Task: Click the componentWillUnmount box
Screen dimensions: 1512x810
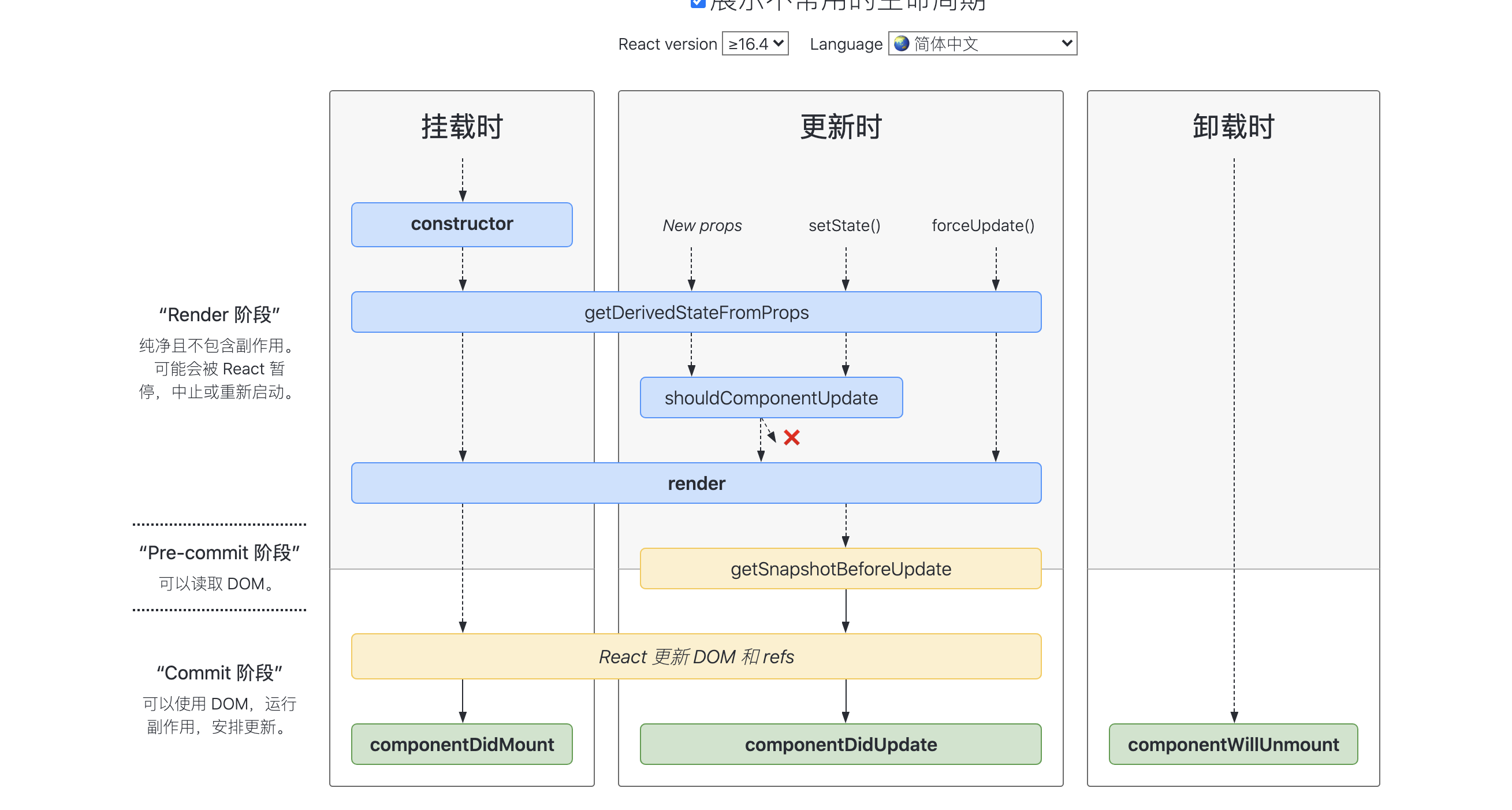Action: pos(1232,744)
